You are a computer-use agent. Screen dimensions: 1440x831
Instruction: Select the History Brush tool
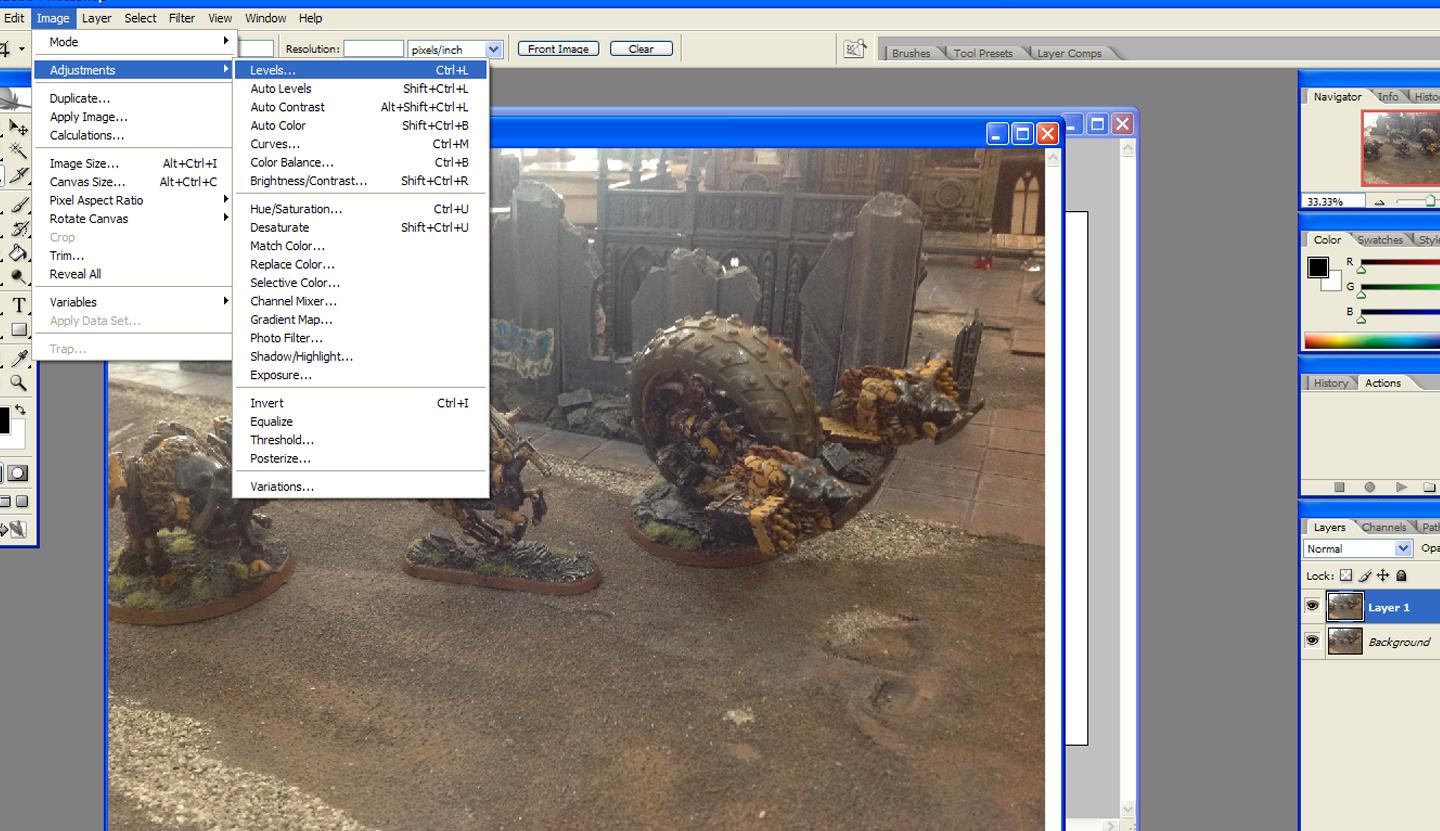pyautogui.click(x=18, y=229)
